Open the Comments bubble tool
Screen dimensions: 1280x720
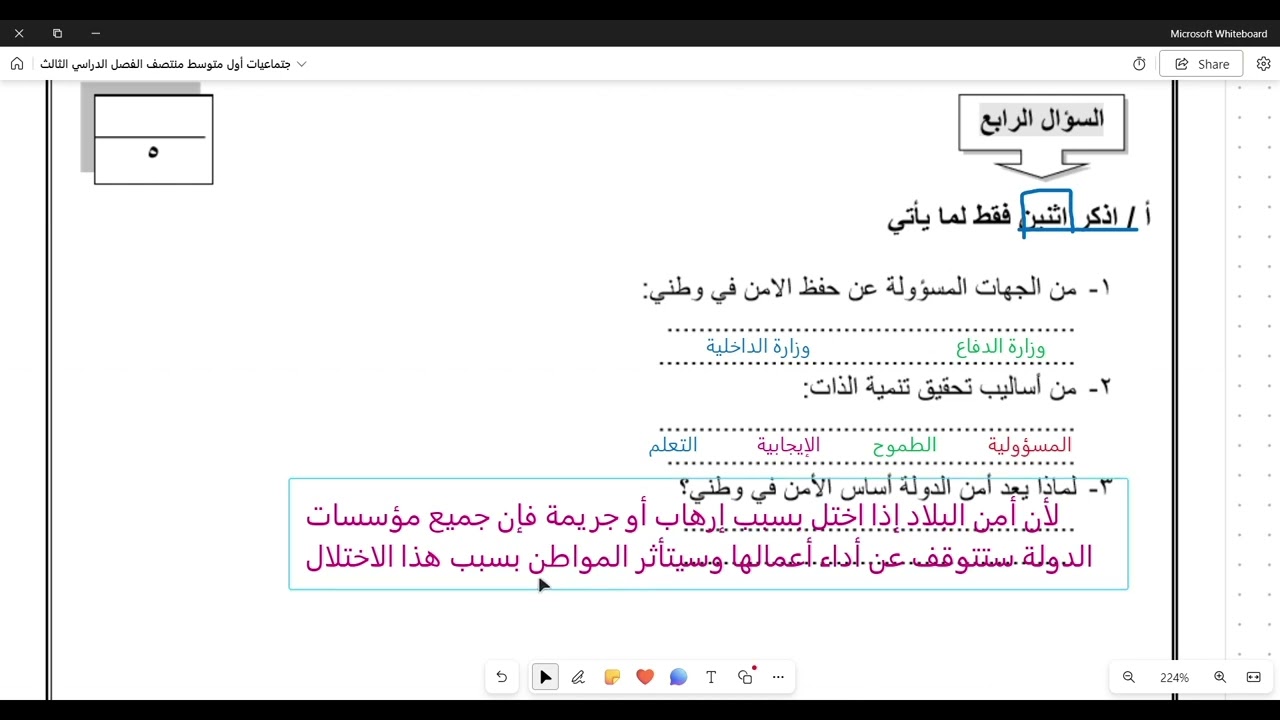coord(678,677)
